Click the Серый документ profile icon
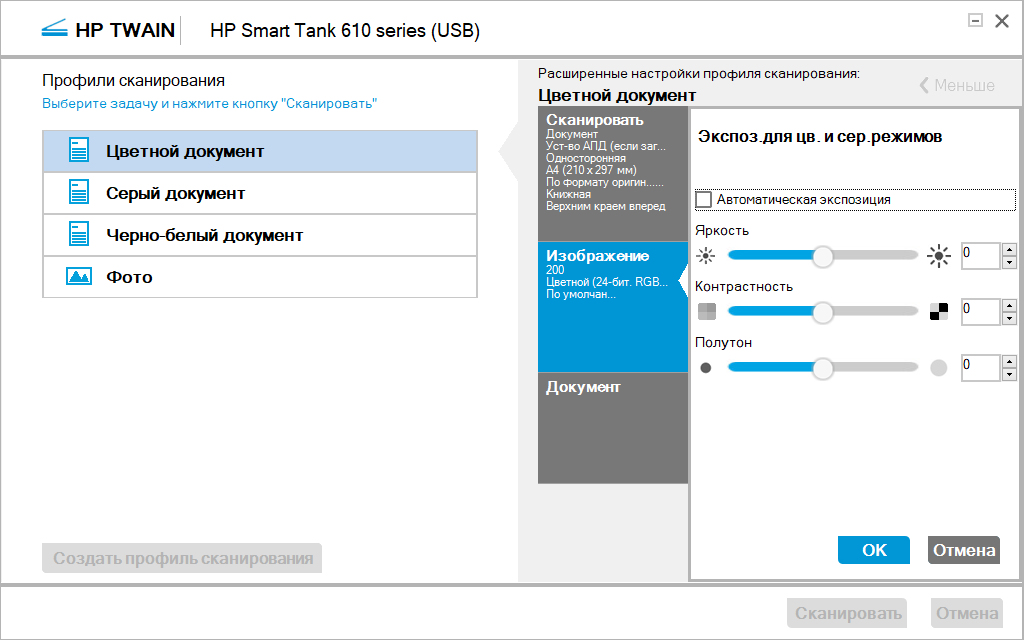Screen dimensions: 1024x640 (79, 193)
